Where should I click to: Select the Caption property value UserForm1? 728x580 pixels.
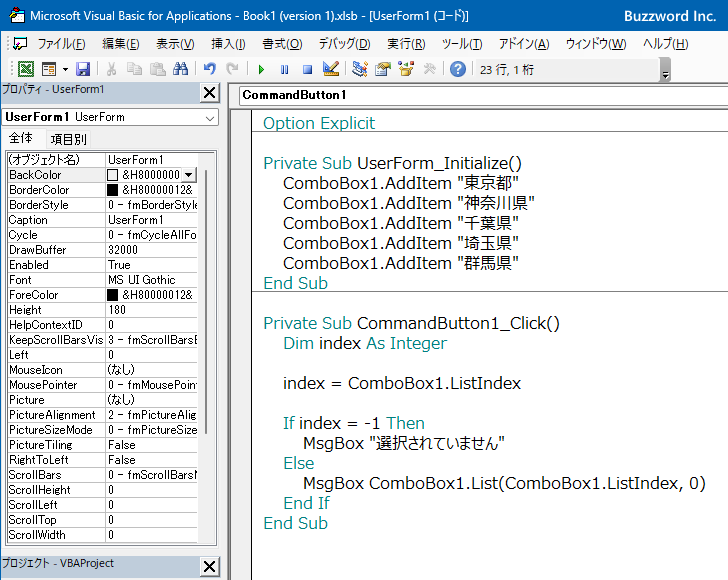pyautogui.click(x=152, y=220)
